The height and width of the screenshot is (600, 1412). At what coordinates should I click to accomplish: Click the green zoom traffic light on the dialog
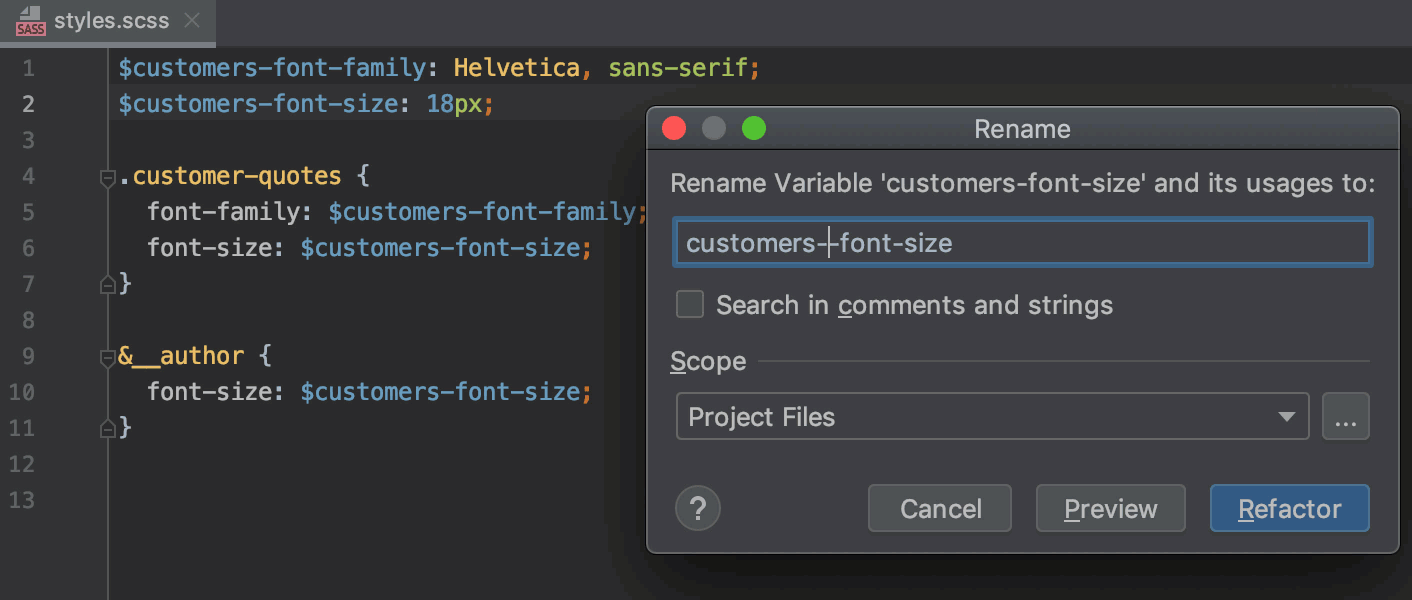pos(754,128)
